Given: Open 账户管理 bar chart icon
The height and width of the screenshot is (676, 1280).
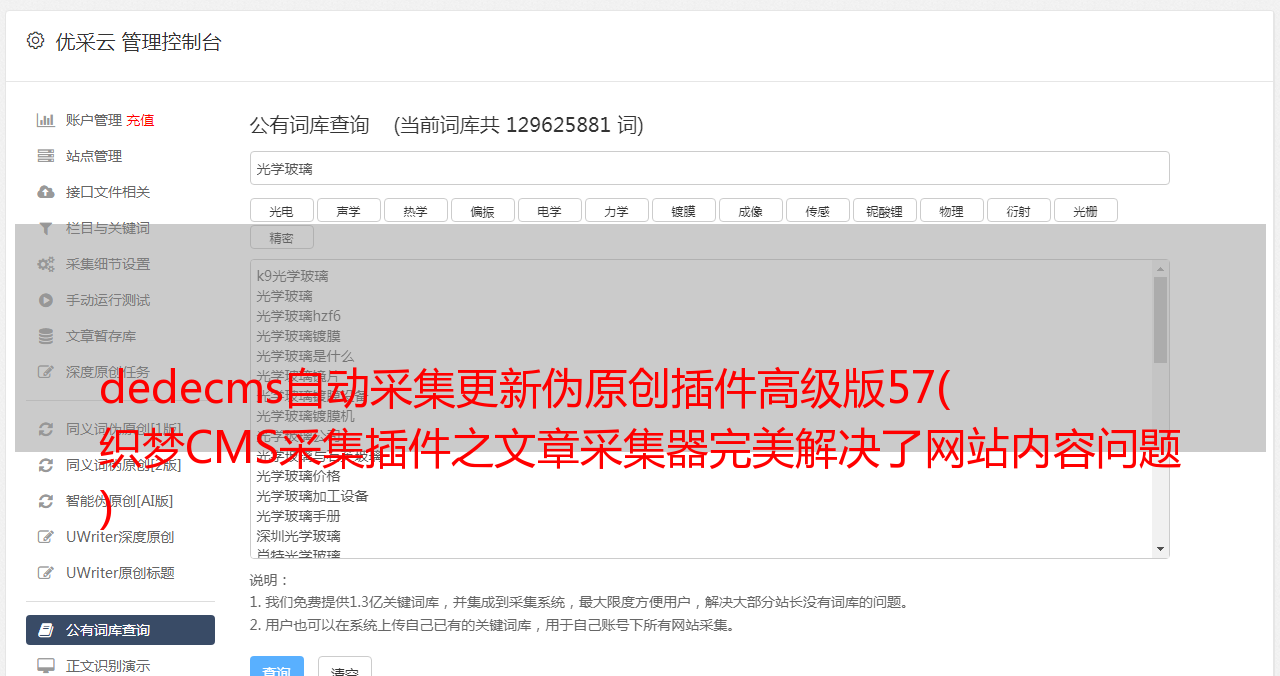Looking at the screenshot, I should pyautogui.click(x=45, y=120).
